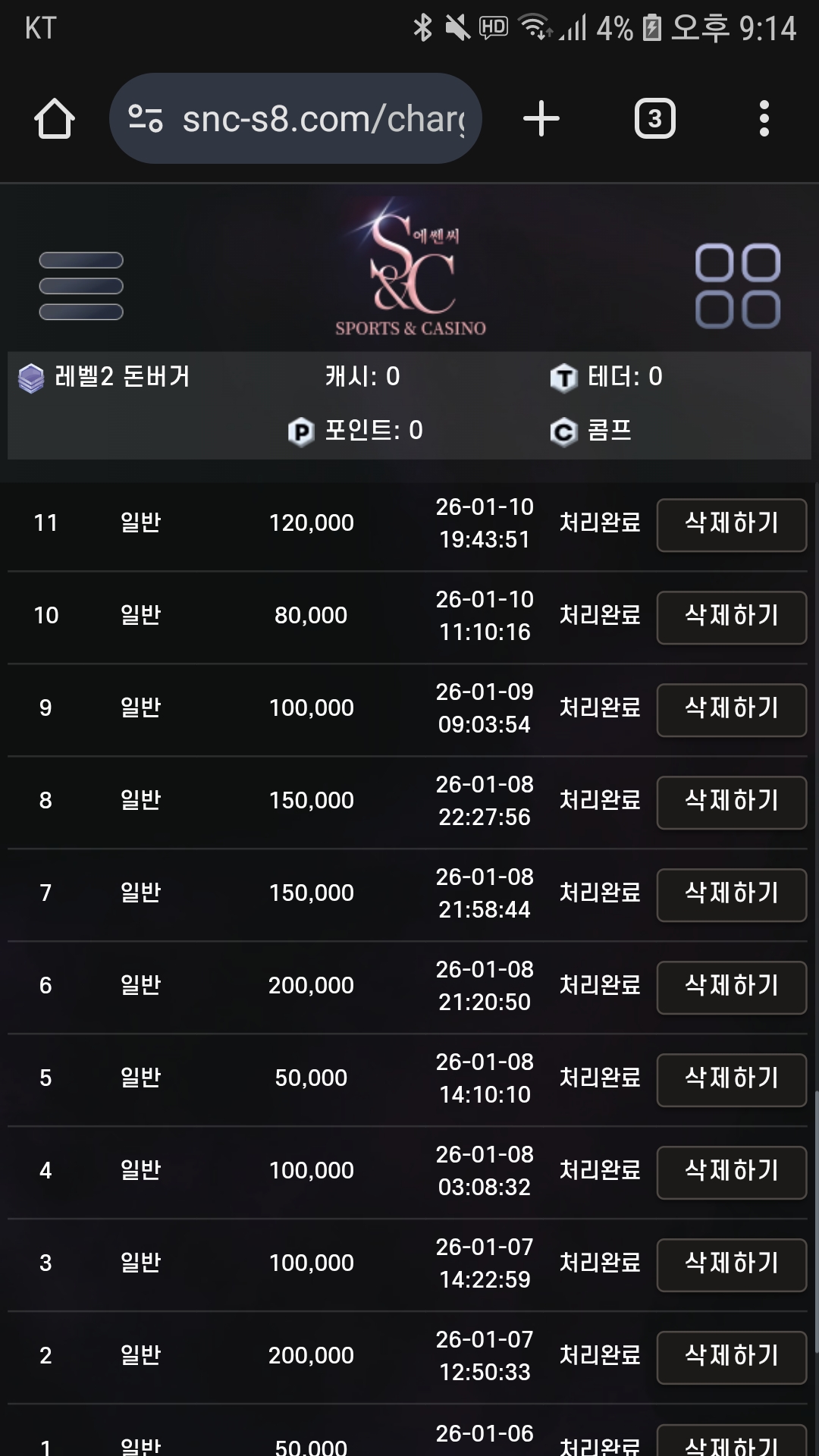Open a new browser tab
This screenshot has width=819, height=1456.
coord(541,119)
